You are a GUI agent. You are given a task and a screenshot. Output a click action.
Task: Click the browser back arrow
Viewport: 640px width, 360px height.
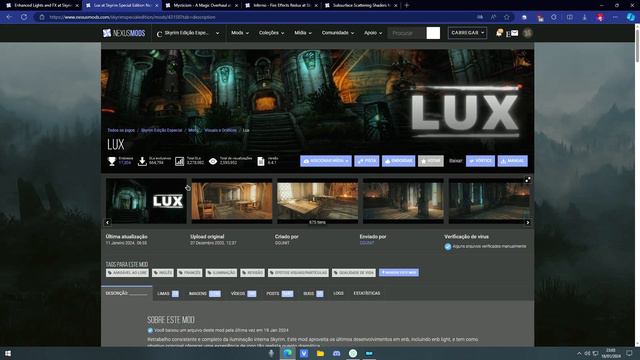pos(9,17)
